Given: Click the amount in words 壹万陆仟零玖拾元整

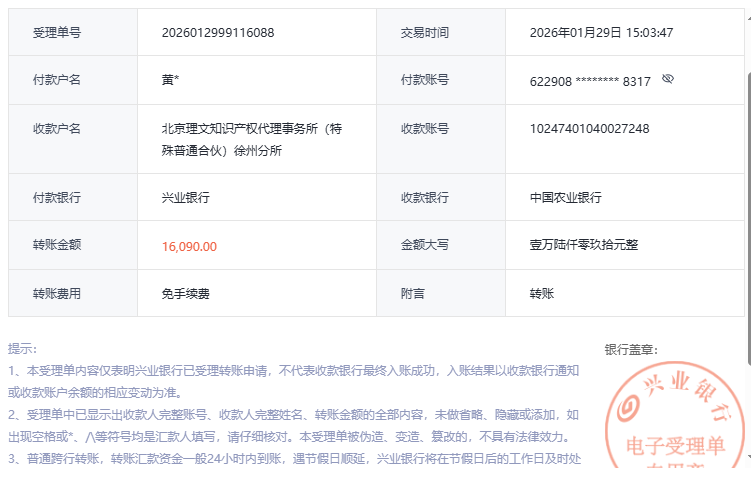Looking at the screenshot, I should point(584,245).
